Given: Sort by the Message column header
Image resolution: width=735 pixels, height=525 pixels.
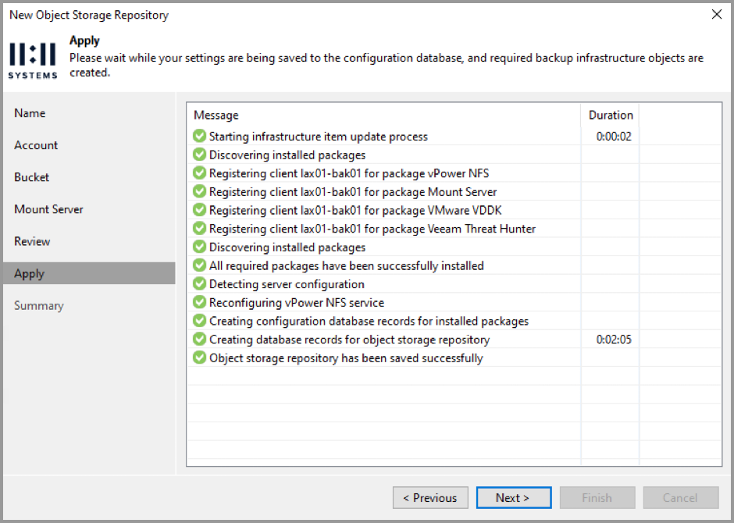Looking at the screenshot, I should pyautogui.click(x=384, y=115).
